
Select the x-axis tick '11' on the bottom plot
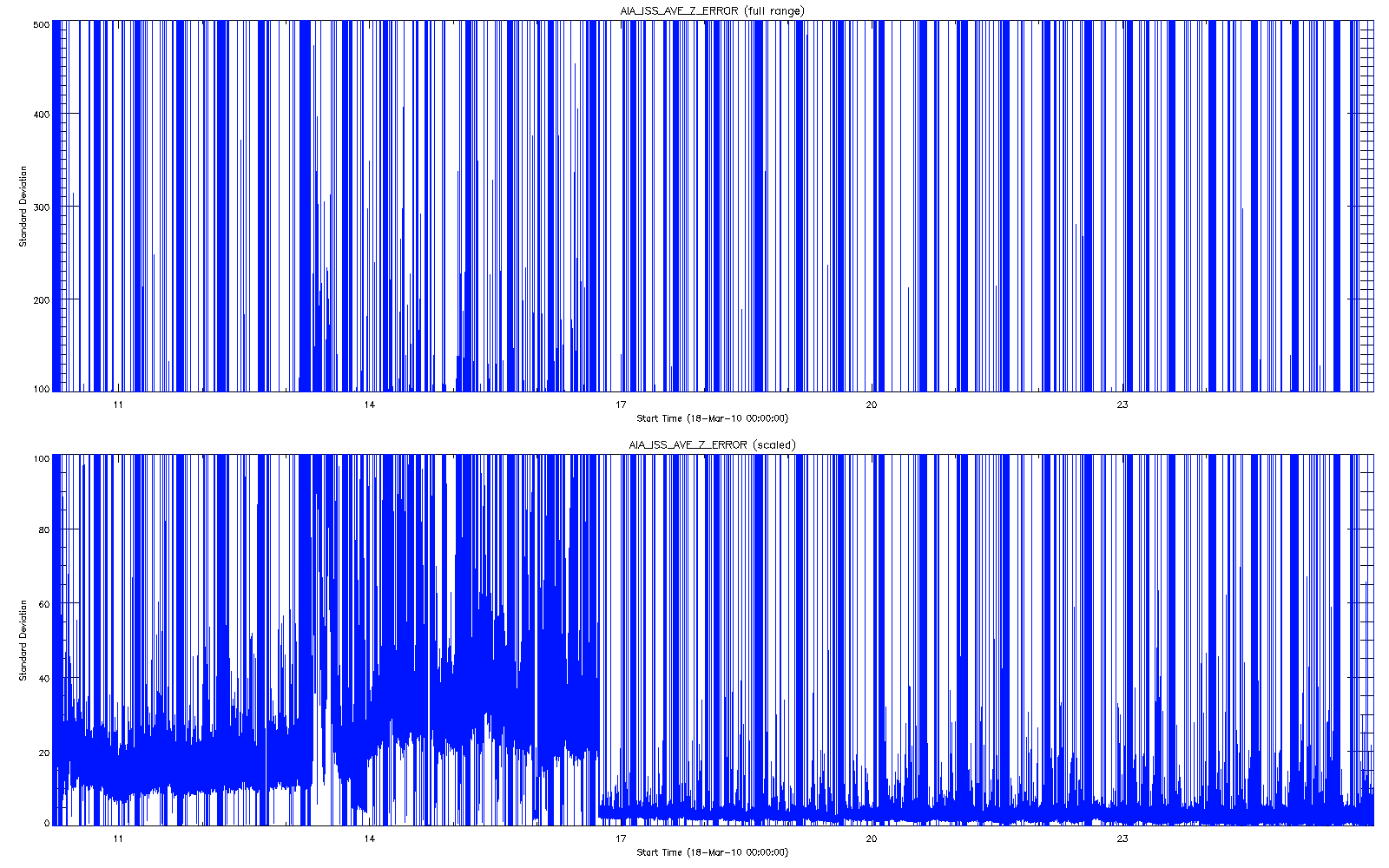click(118, 838)
